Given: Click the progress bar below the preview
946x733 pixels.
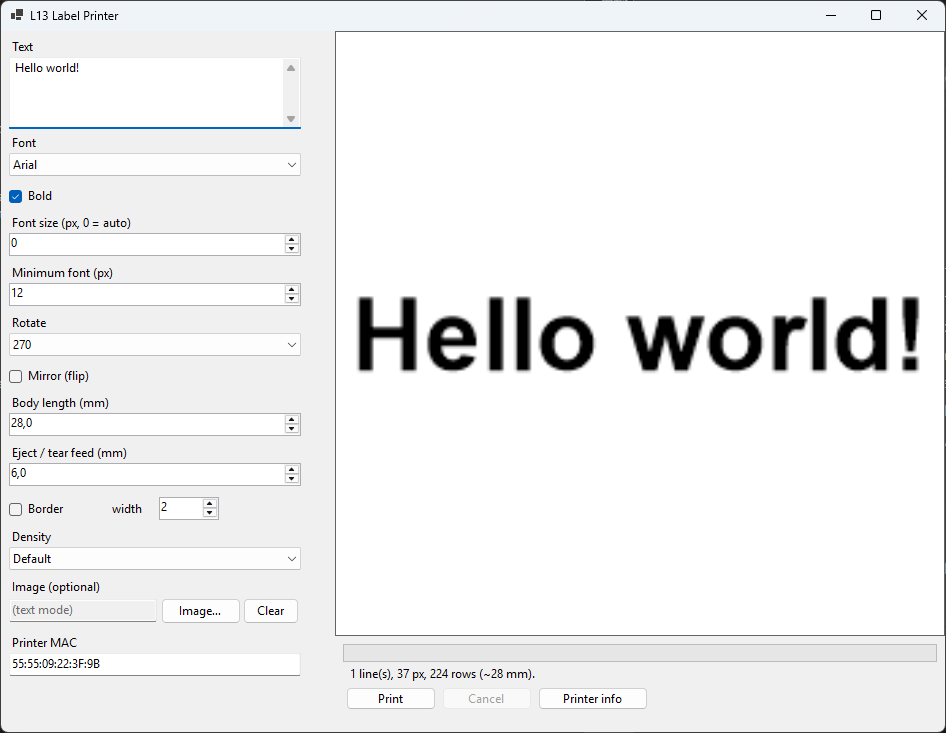Looking at the screenshot, I should coord(640,653).
